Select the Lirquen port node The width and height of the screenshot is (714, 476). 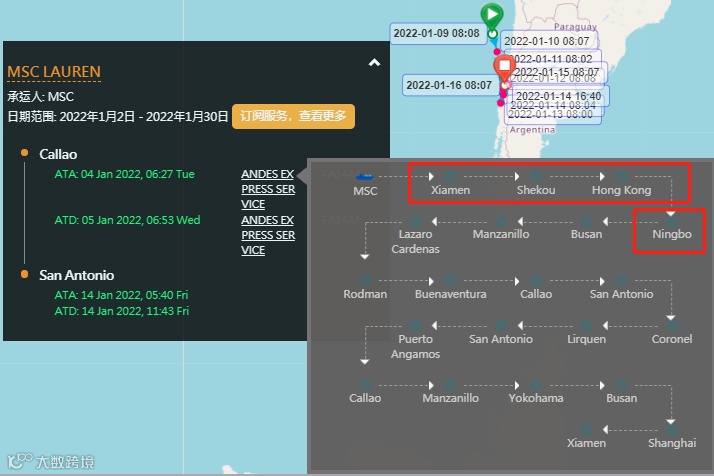586,326
